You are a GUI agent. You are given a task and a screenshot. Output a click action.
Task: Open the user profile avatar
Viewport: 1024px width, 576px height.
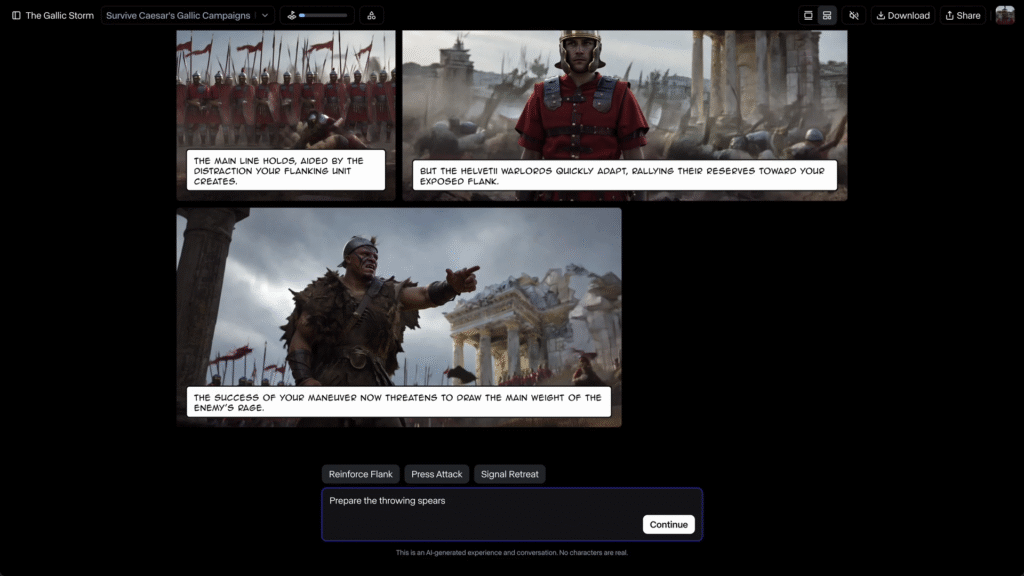[x=1005, y=16]
